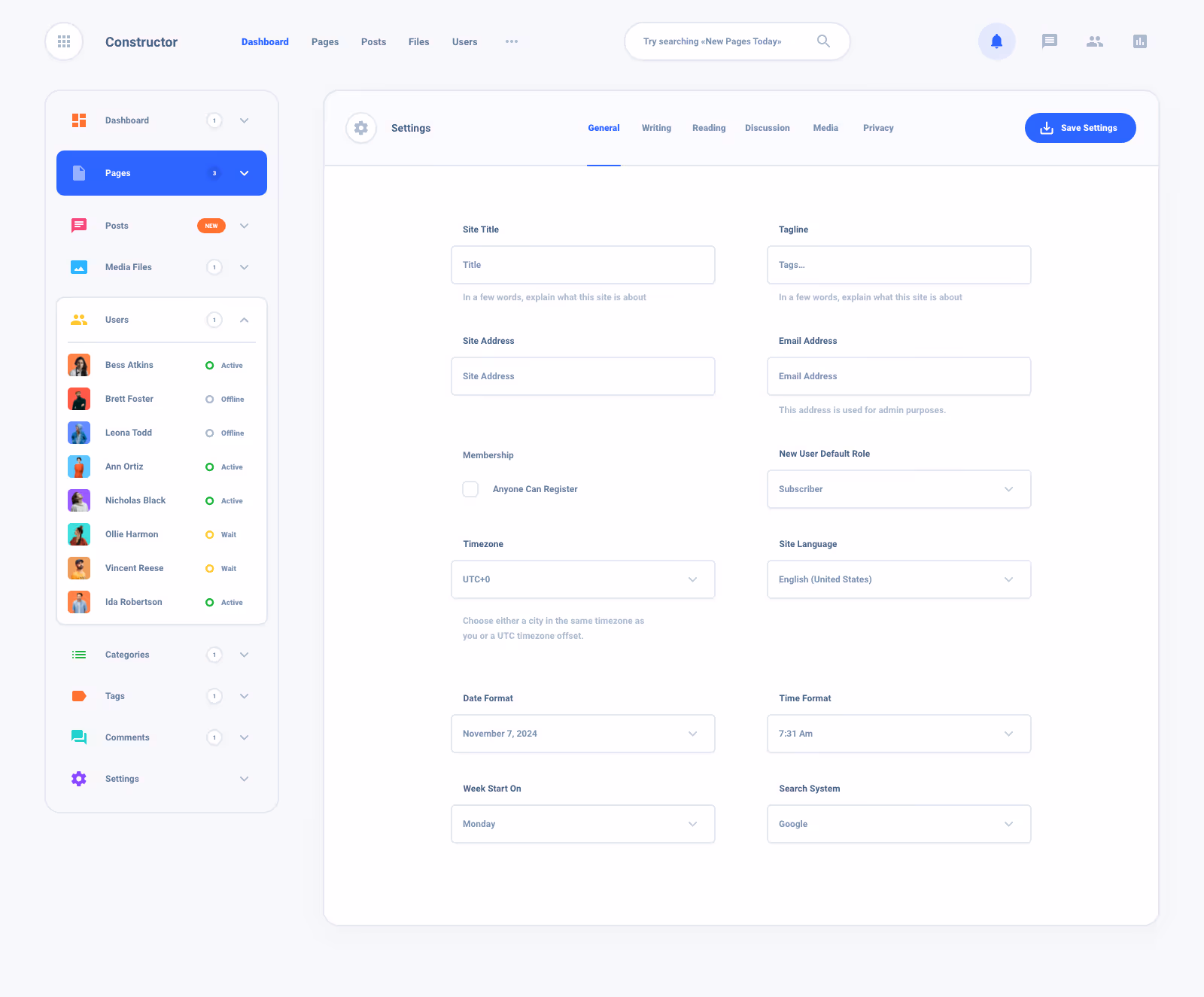Select the Tags icon in sidebar
Image resolution: width=1204 pixels, height=997 pixels.
(78, 695)
